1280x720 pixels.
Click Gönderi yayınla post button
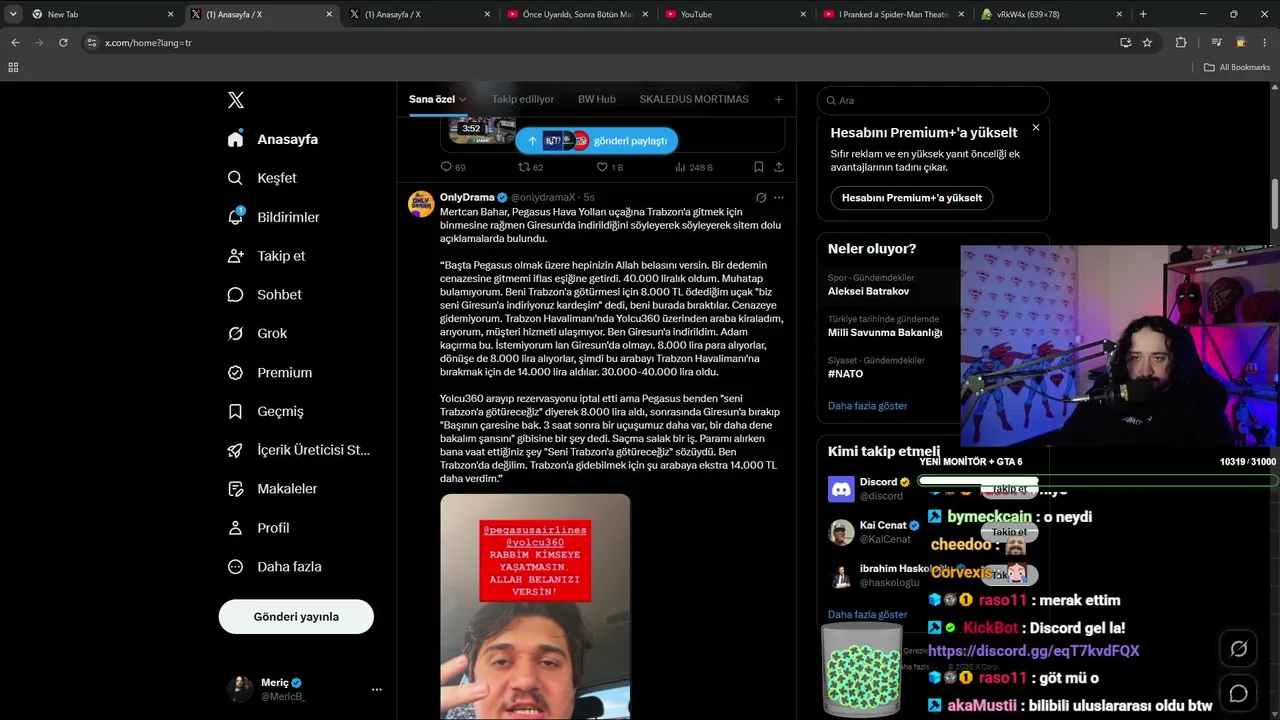click(x=296, y=617)
